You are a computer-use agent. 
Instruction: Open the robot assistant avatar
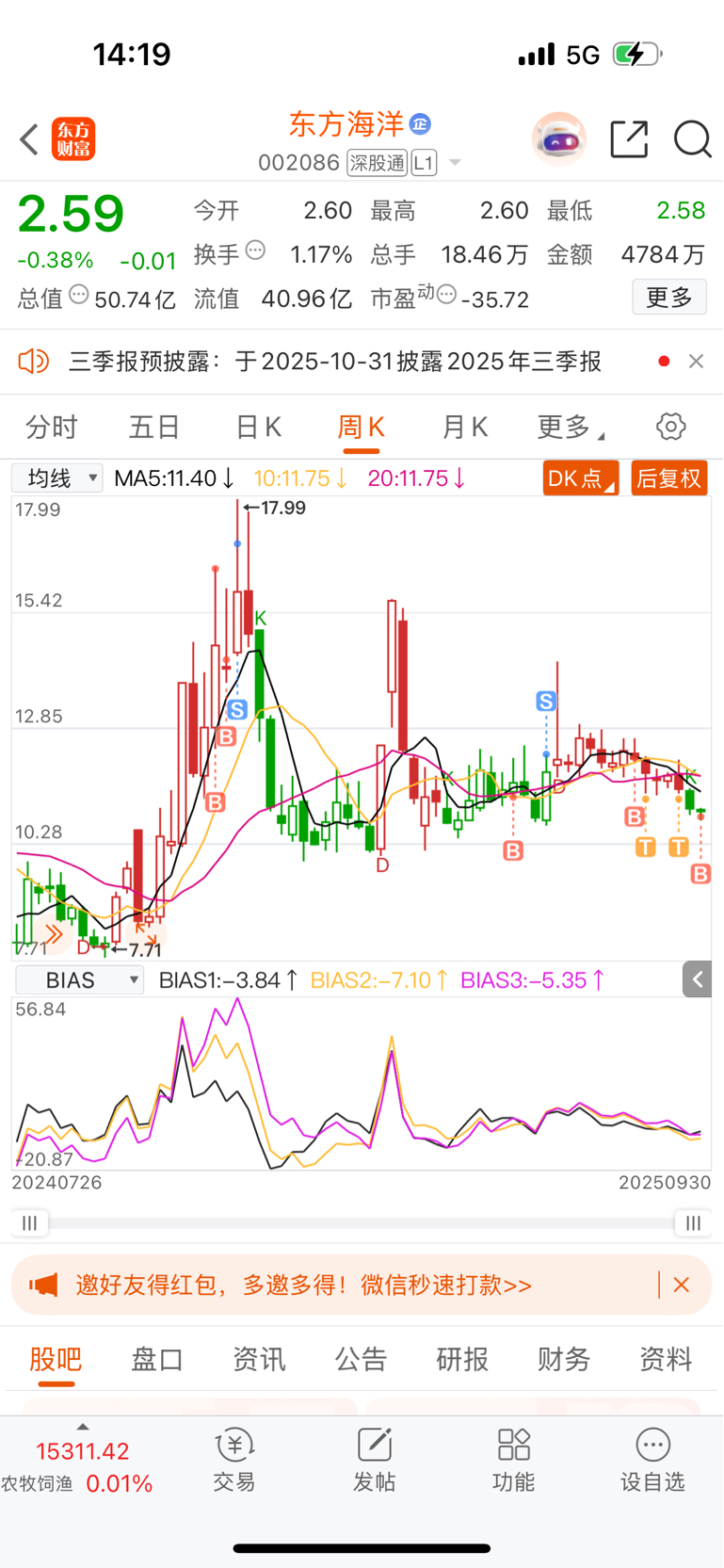click(559, 139)
